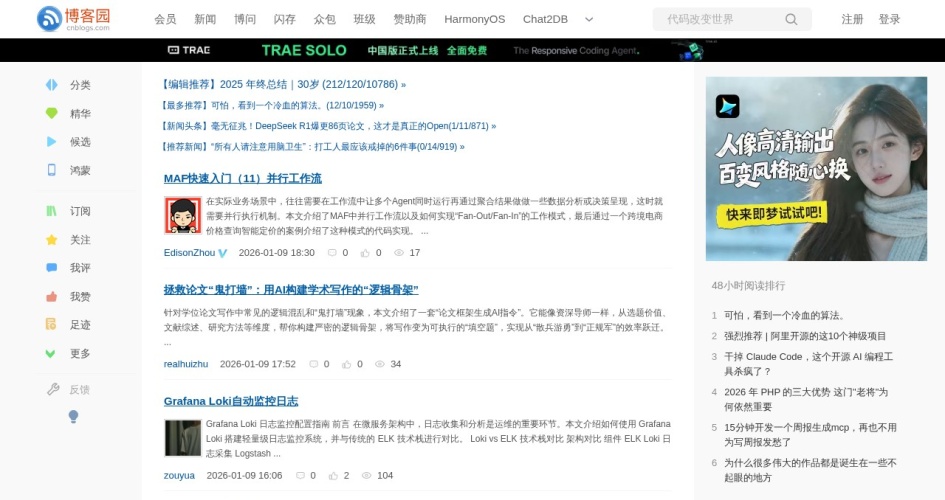Select HarmonyOS in the top navigation
945x500 pixels.
(x=474, y=19)
